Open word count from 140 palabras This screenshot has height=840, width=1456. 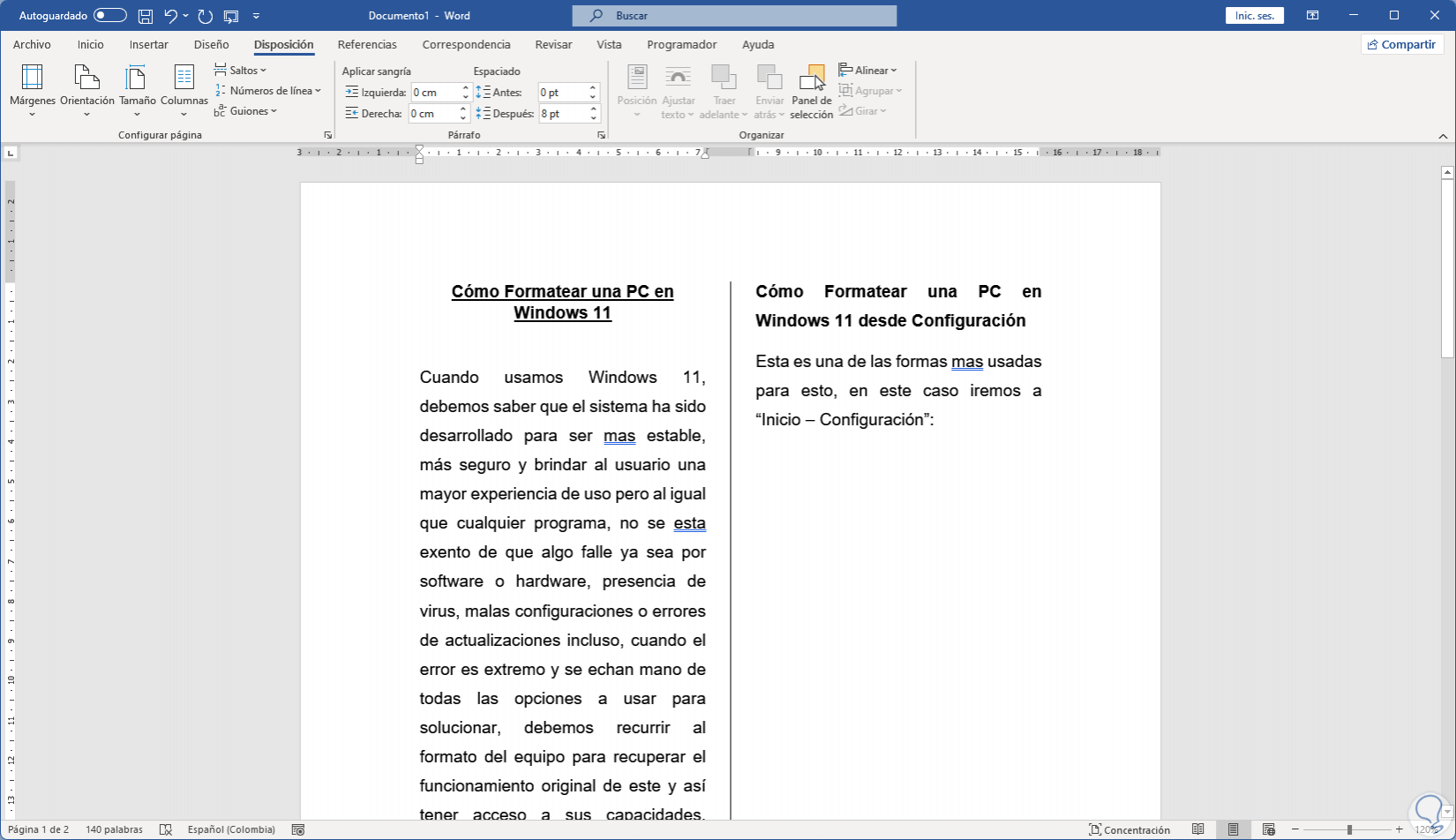tap(114, 829)
